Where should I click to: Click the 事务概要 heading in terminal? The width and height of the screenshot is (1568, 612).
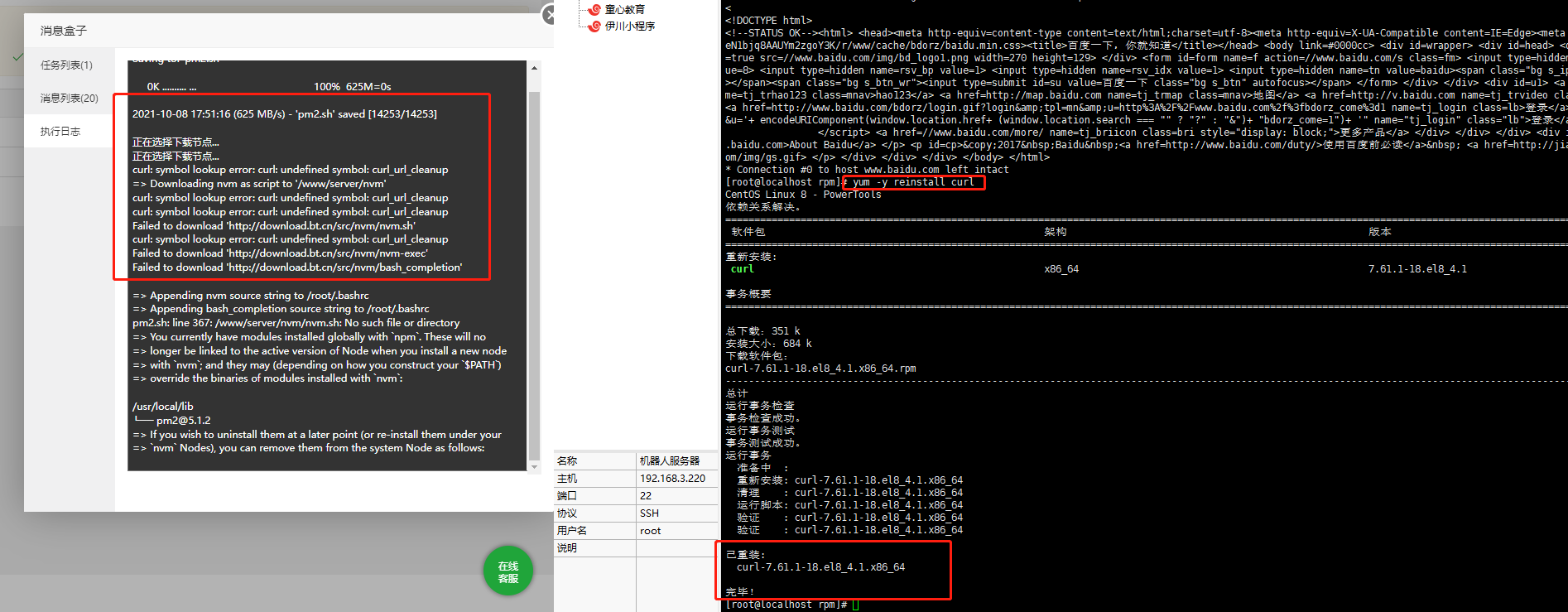(748, 294)
